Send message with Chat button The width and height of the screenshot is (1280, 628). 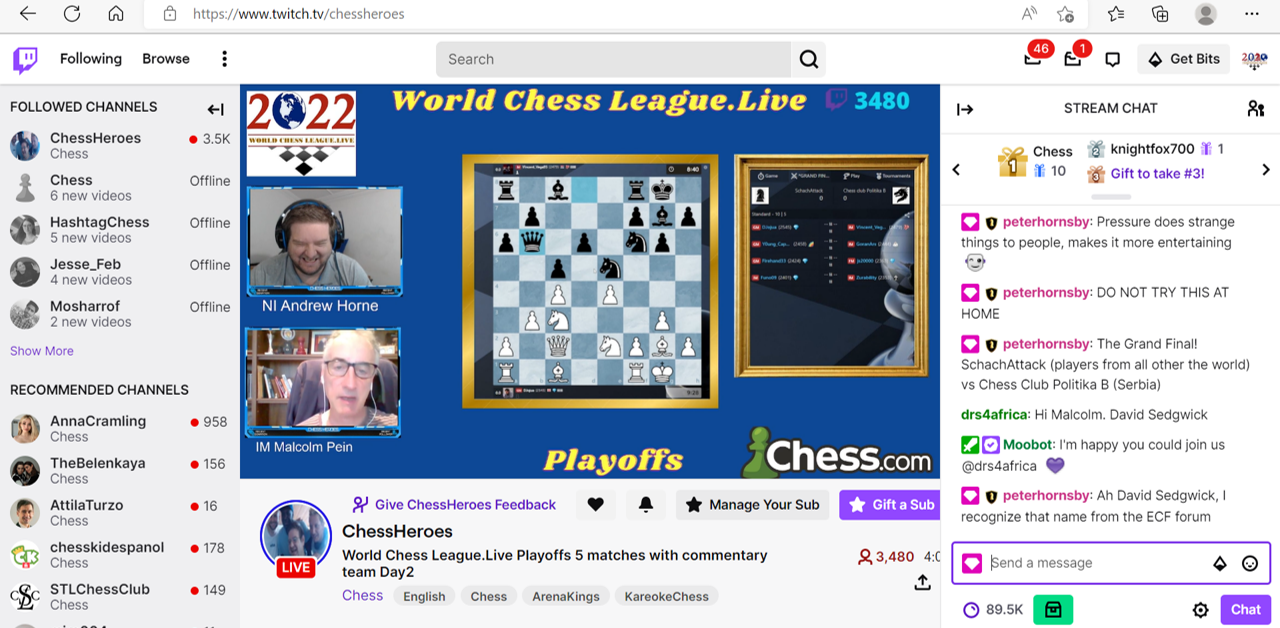[1246, 609]
